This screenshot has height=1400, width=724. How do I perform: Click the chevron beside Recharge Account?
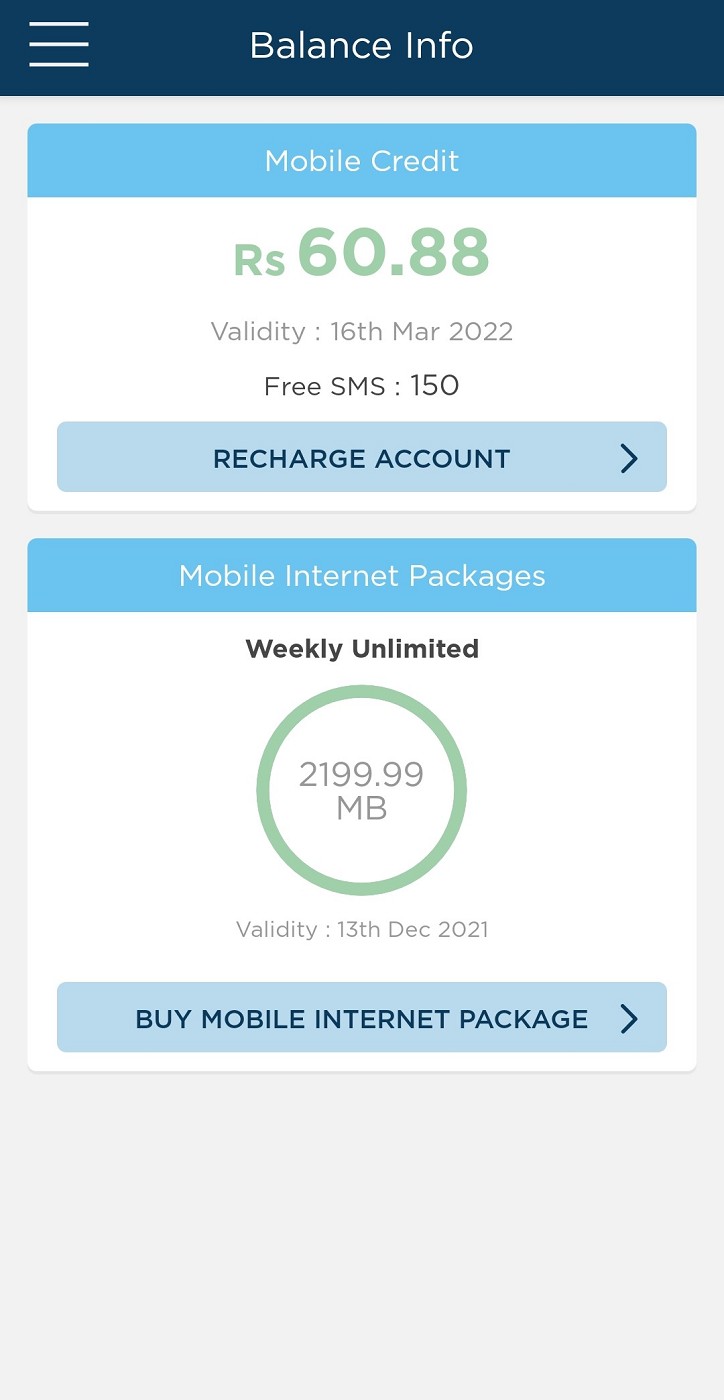[x=629, y=457]
